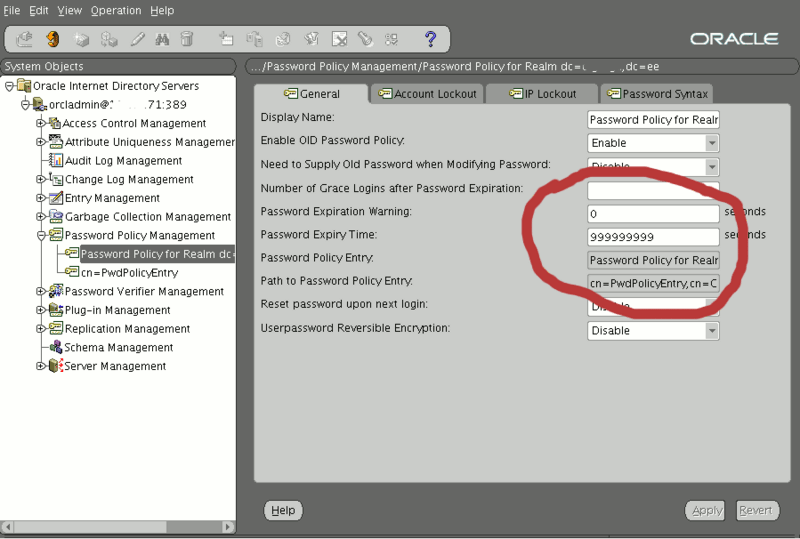
Task: Select Replication Management in the tree
Action: 127,329
